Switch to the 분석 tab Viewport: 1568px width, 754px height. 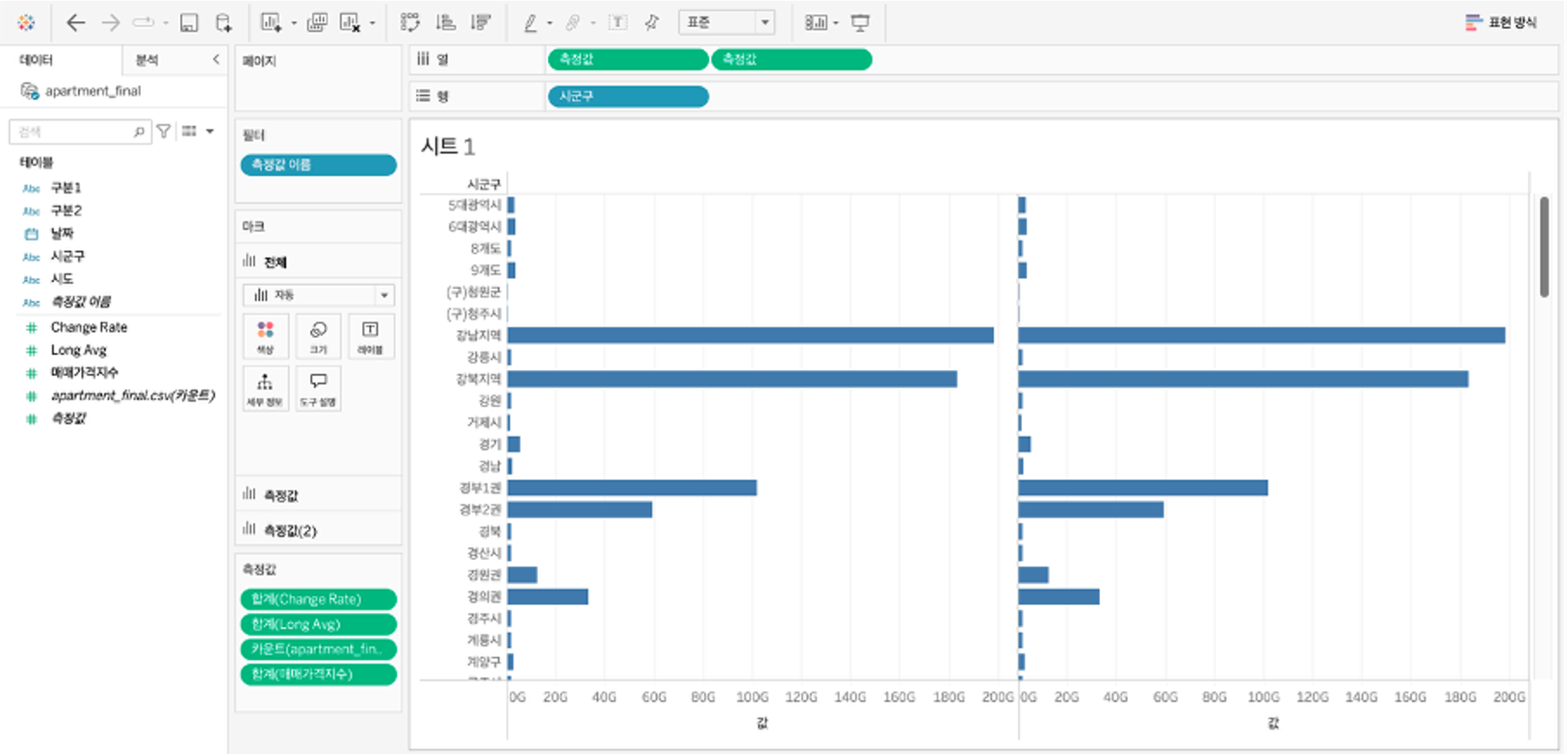(146, 60)
